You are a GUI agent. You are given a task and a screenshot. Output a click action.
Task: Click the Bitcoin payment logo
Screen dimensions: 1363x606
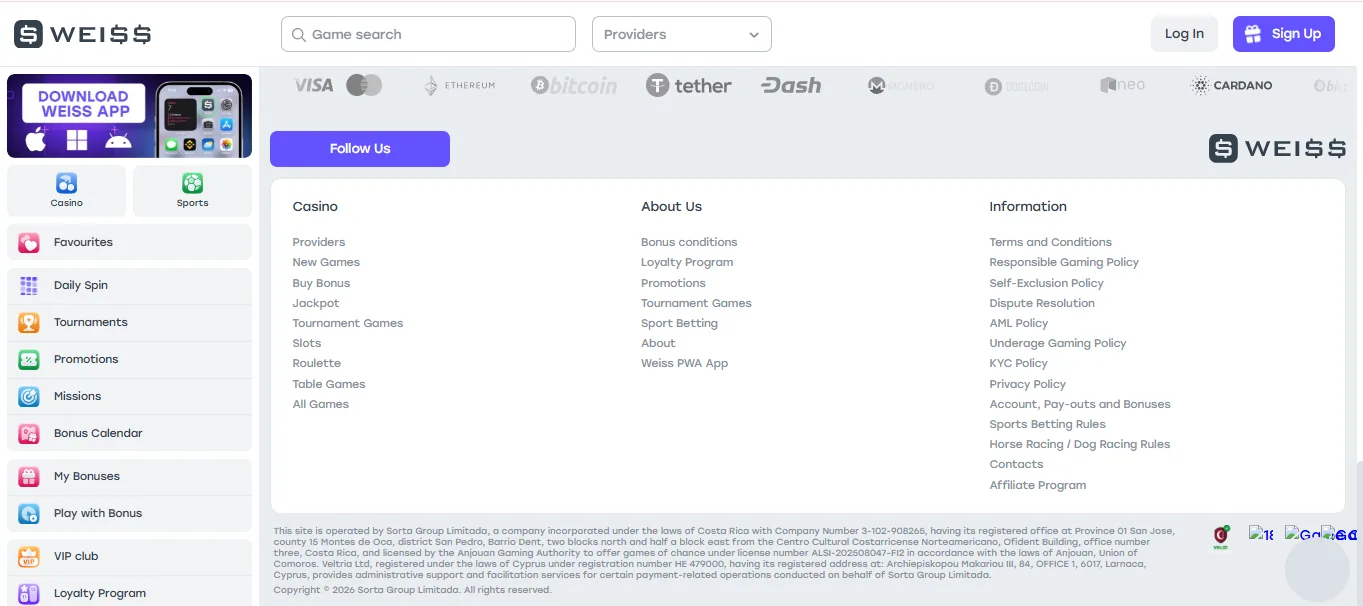(x=574, y=86)
